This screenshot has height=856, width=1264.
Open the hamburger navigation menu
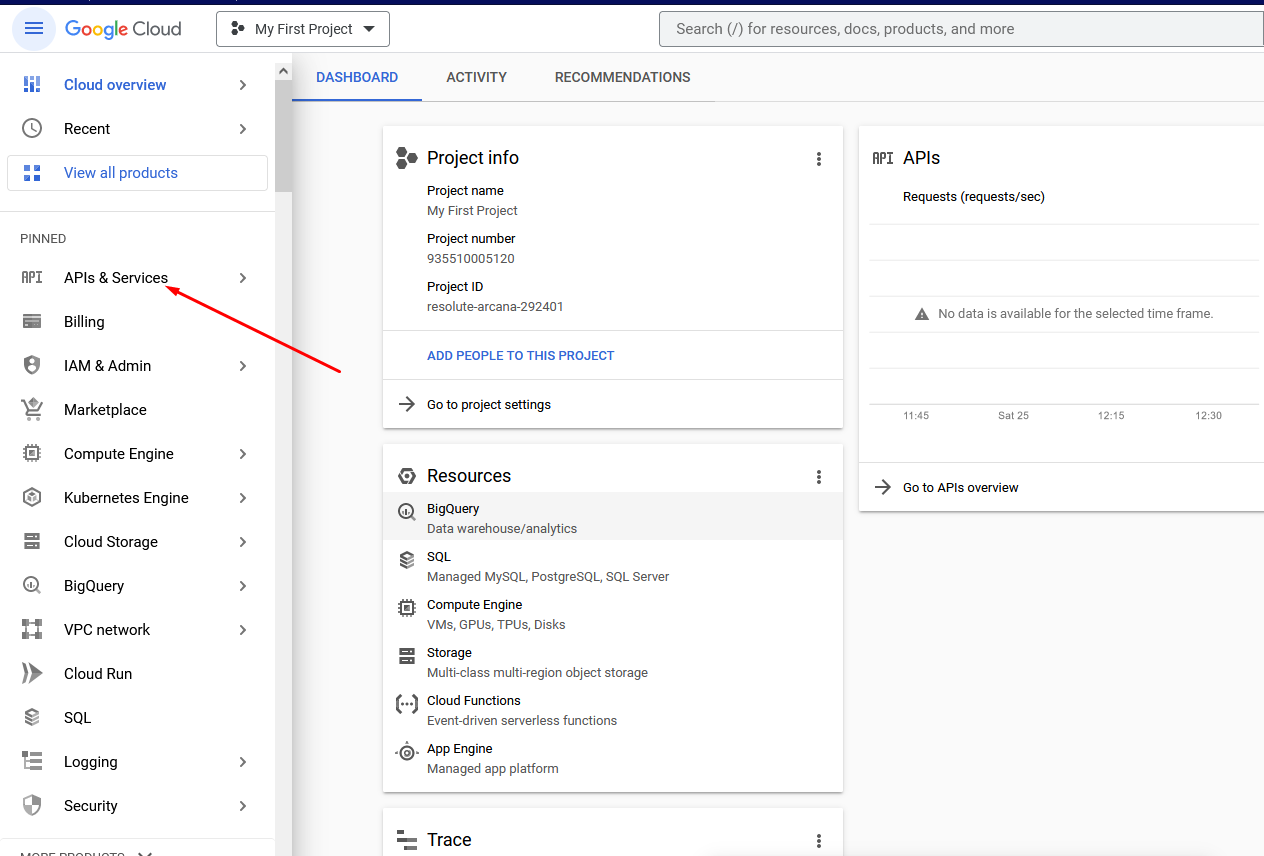tap(33, 29)
